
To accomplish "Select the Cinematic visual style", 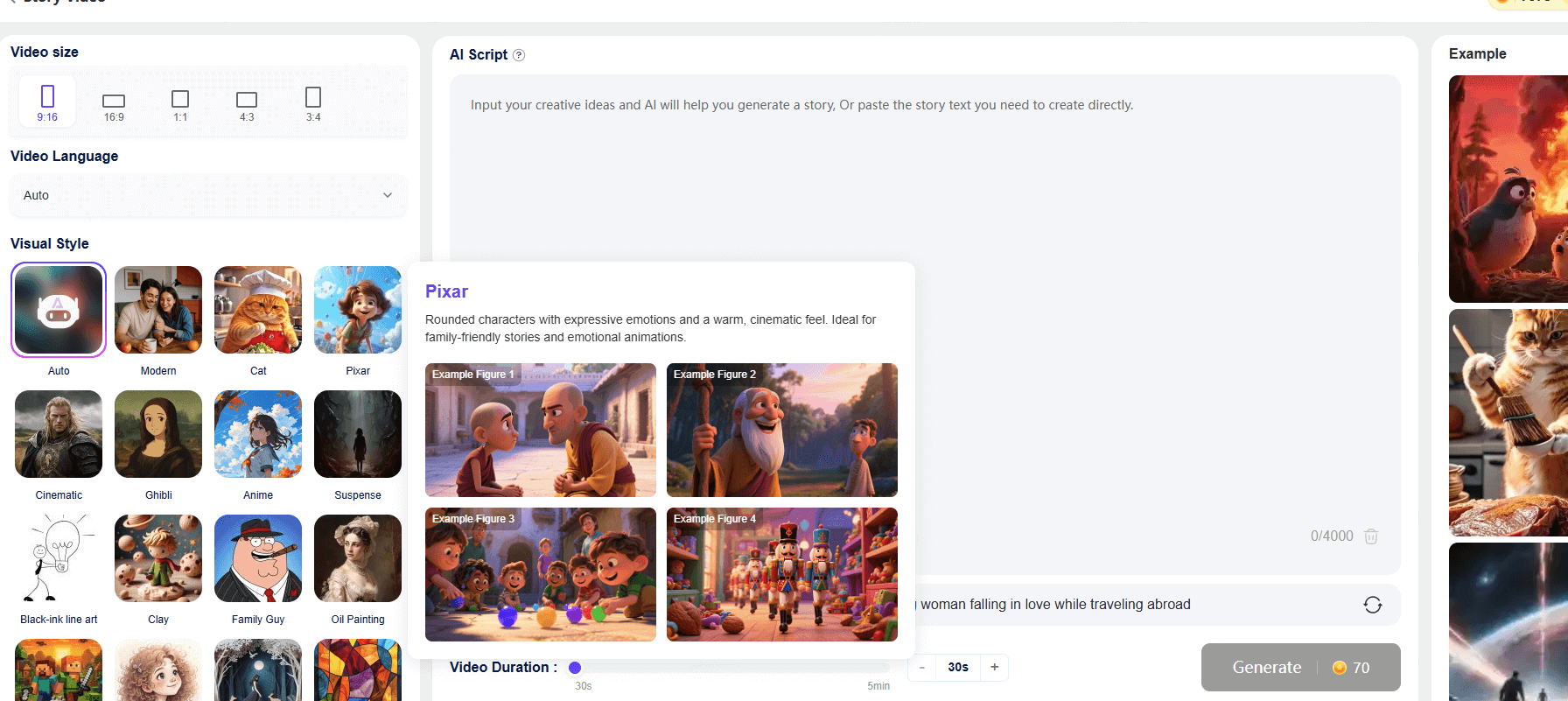I will click(x=59, y=434).
